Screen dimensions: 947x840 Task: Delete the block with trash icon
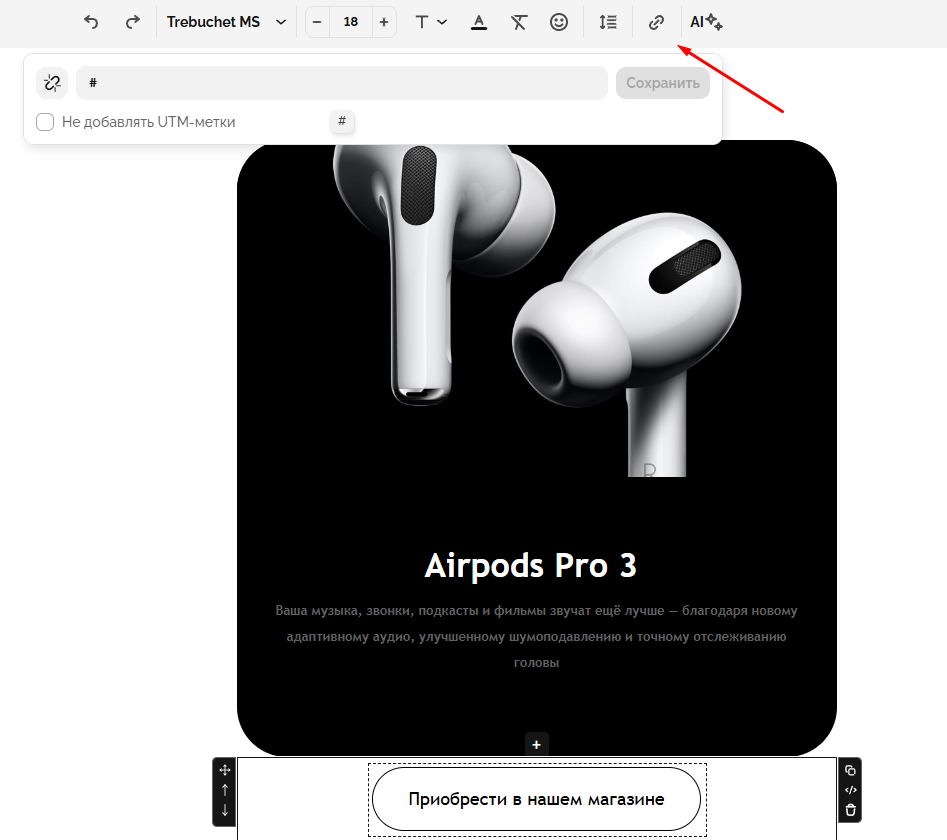[850, 810]
